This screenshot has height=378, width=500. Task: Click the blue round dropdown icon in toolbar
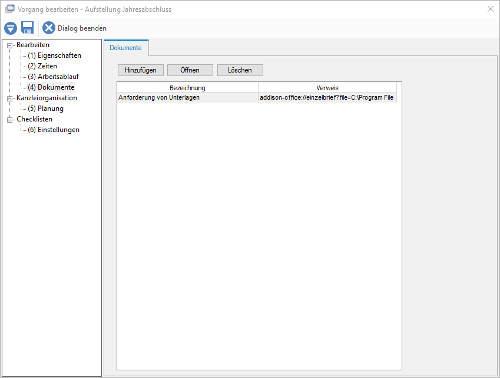click(x=11, y=28)
